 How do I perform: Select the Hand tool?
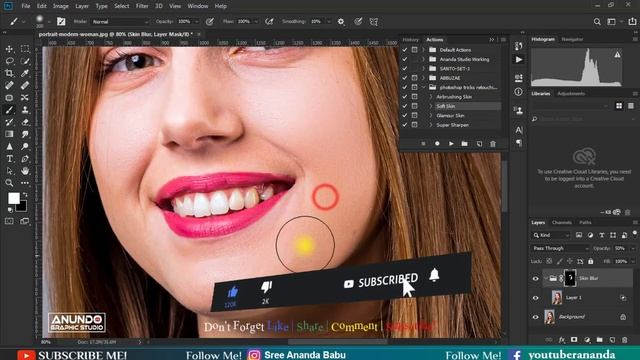25,171
